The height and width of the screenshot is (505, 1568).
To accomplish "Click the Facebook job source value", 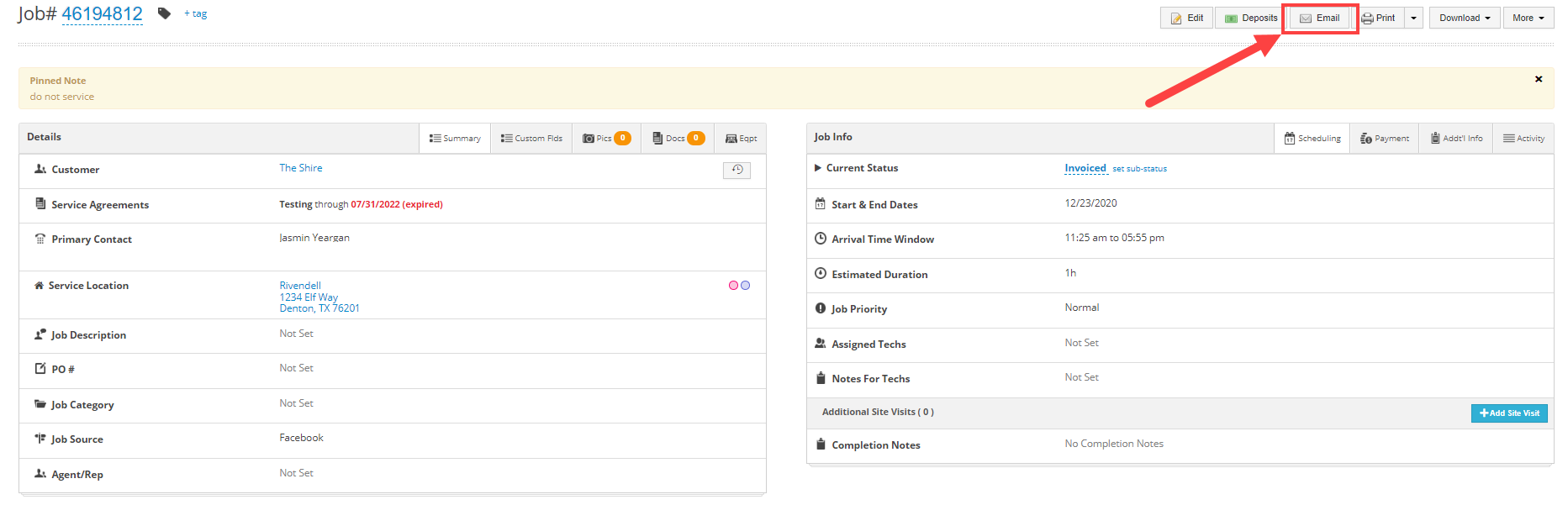I will [301, 438].
